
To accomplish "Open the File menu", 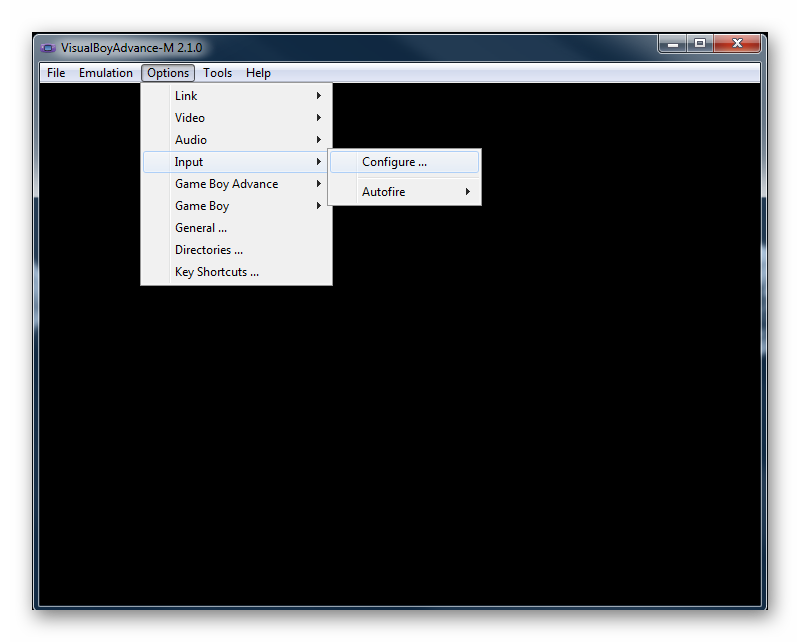I will [x=55, y=72].
